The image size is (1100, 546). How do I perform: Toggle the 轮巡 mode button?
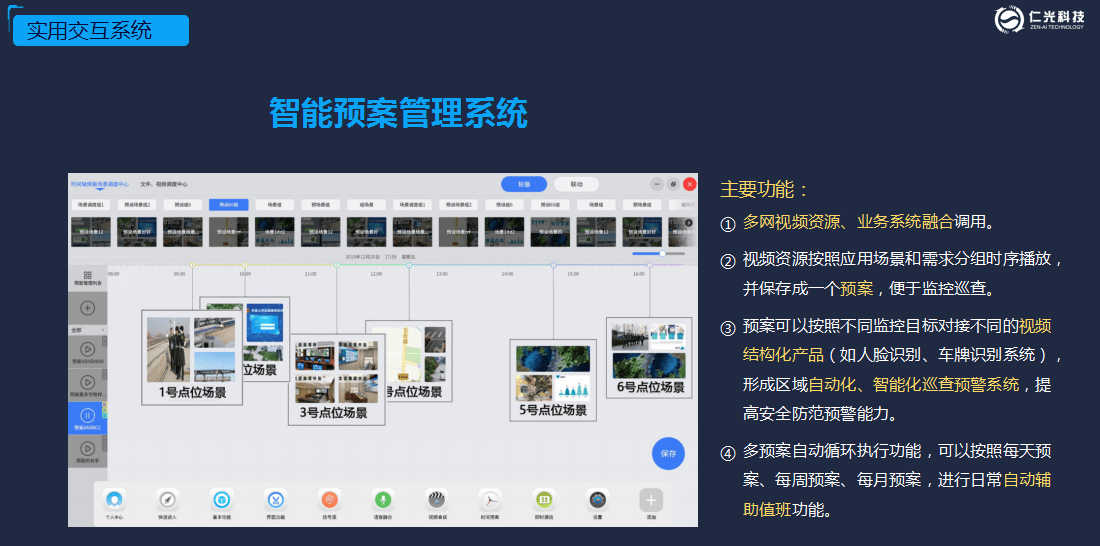tap(523, 184)
